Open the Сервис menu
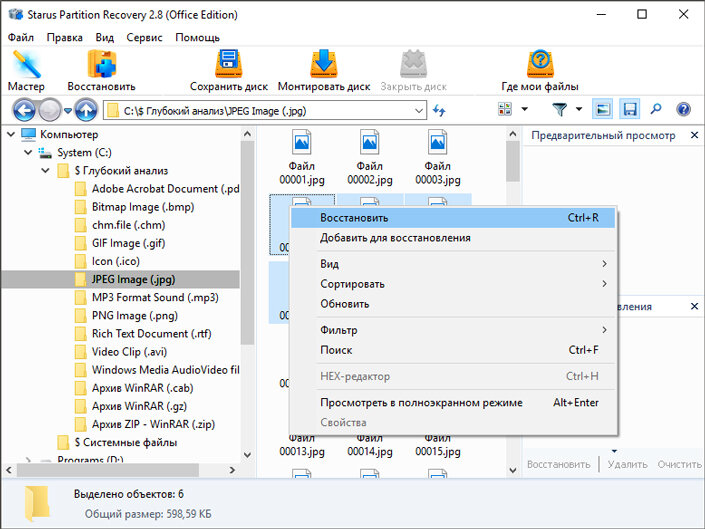Viewport: 705px width, 529px height. (x=144, y=38)
